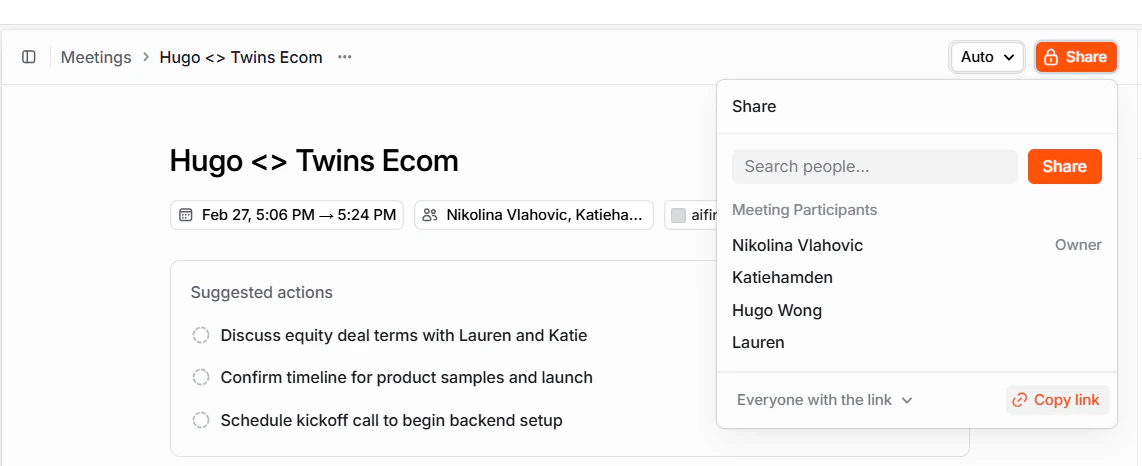
Task: Open the three-dot more options menu
Action: [344, 57]
